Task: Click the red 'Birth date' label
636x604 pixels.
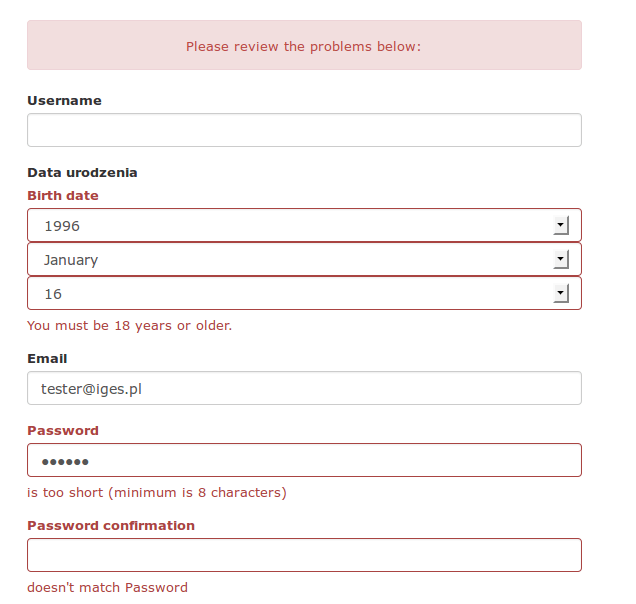Action: (x=63, y=196)
